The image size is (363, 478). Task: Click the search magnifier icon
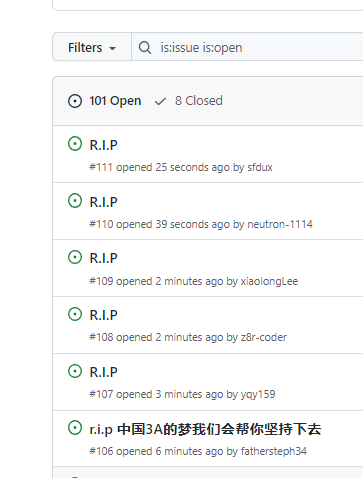(145, 47)
